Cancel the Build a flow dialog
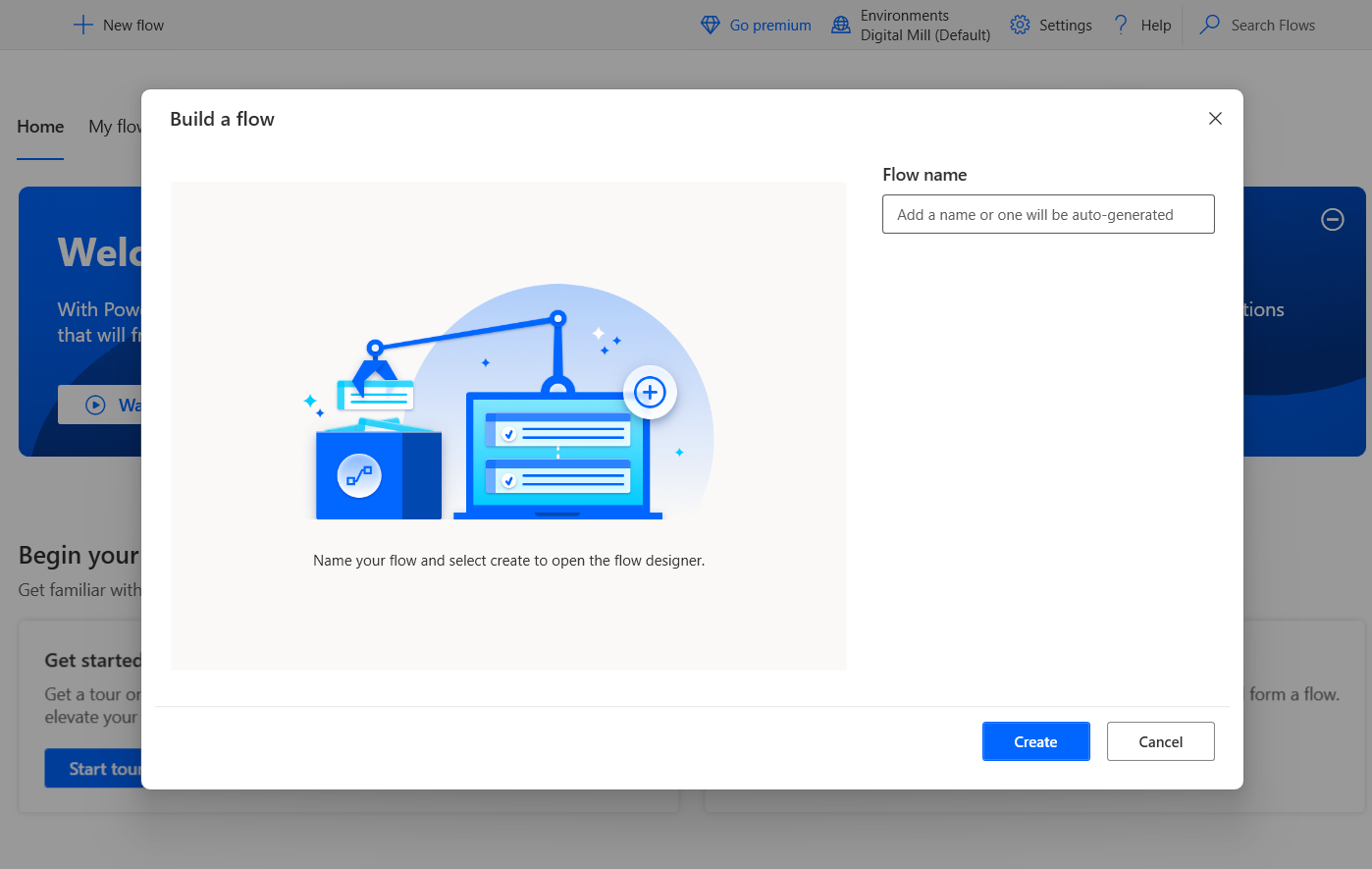 (x=1161, y=741)
